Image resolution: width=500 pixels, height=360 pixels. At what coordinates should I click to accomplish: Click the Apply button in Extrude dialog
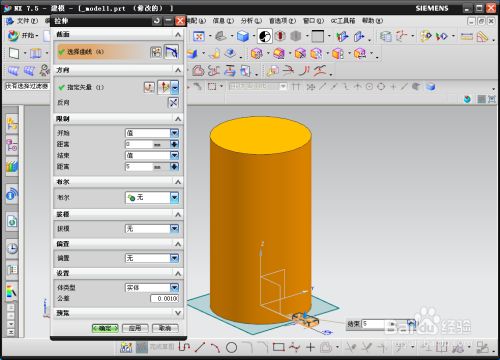coord(135,328)
